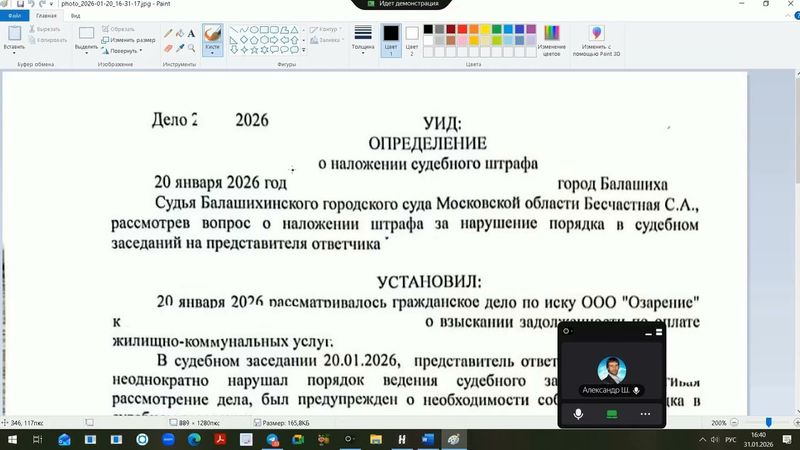
Task: Open the Заливка fill dropdown
Action: 326,40
